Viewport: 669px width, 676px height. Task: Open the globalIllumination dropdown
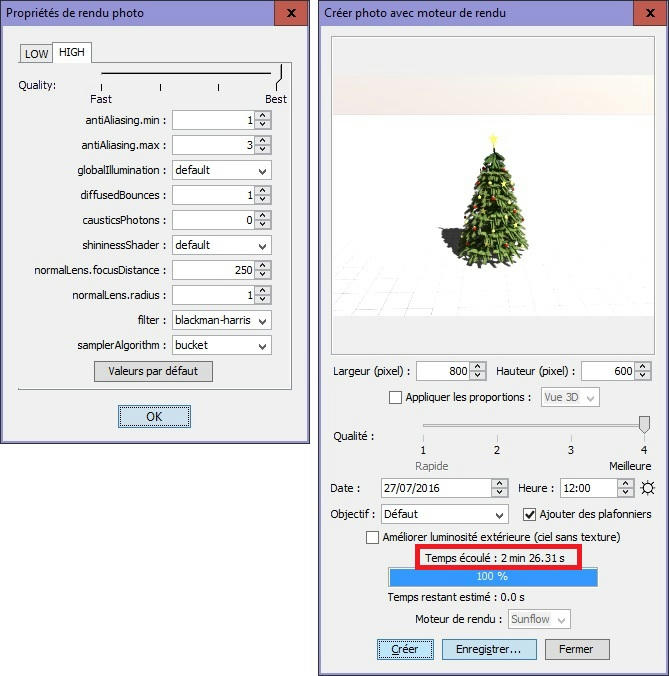click(222, 170)
